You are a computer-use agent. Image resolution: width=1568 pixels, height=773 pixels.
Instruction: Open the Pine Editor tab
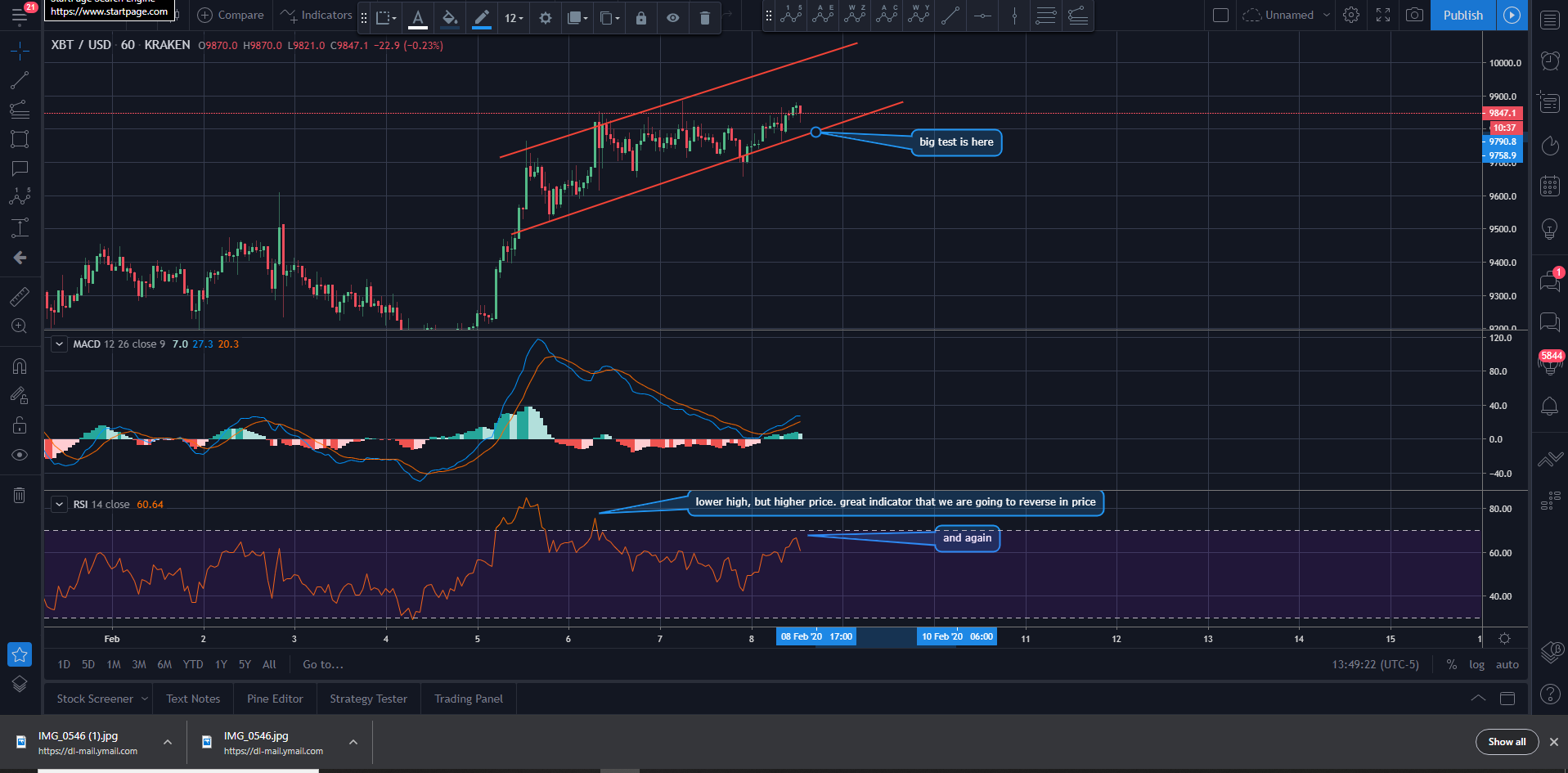pyautogui.click(x=275, y=699)
